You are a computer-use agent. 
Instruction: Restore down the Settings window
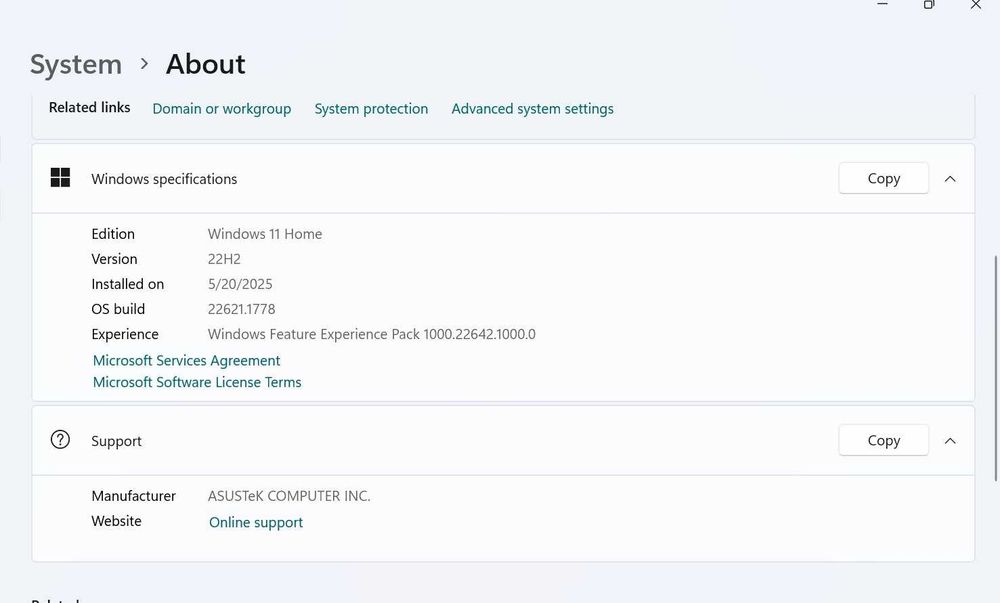[929, 5]
